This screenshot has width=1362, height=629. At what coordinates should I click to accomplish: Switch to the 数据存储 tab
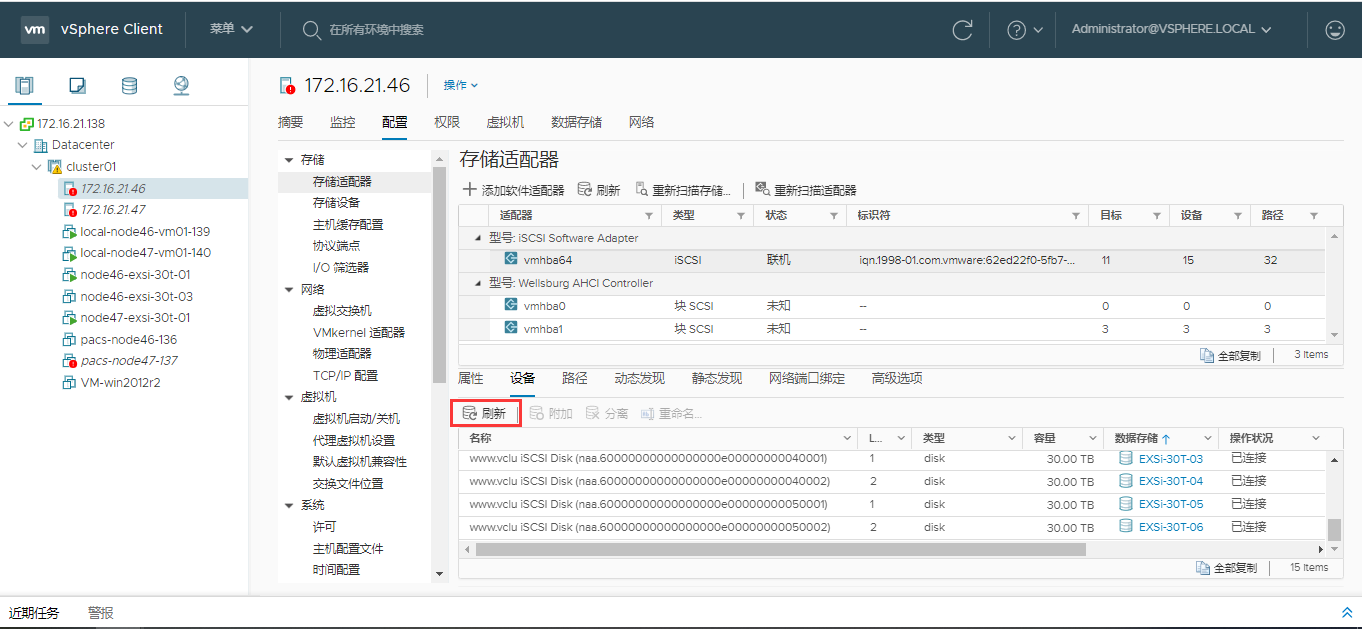pyautogui.click(x=576, y=122)
